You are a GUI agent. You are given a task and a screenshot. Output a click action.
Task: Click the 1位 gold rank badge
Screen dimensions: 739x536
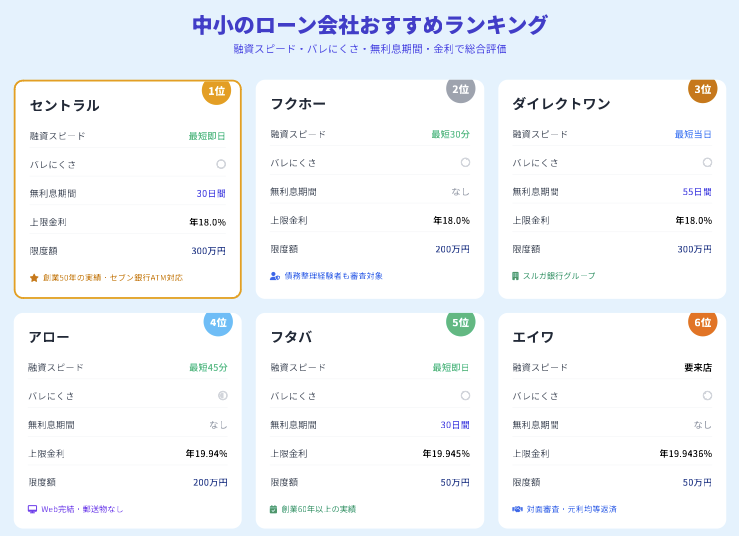click(x=216, y=91)
